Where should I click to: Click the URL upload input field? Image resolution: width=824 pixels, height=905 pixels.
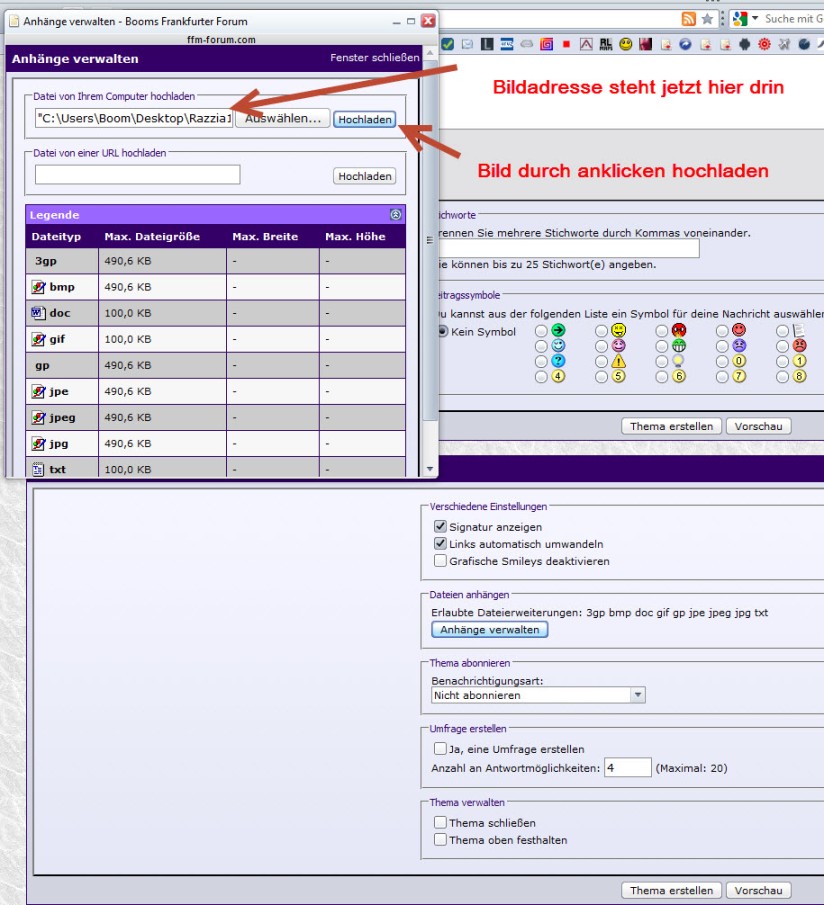point(138,175)
